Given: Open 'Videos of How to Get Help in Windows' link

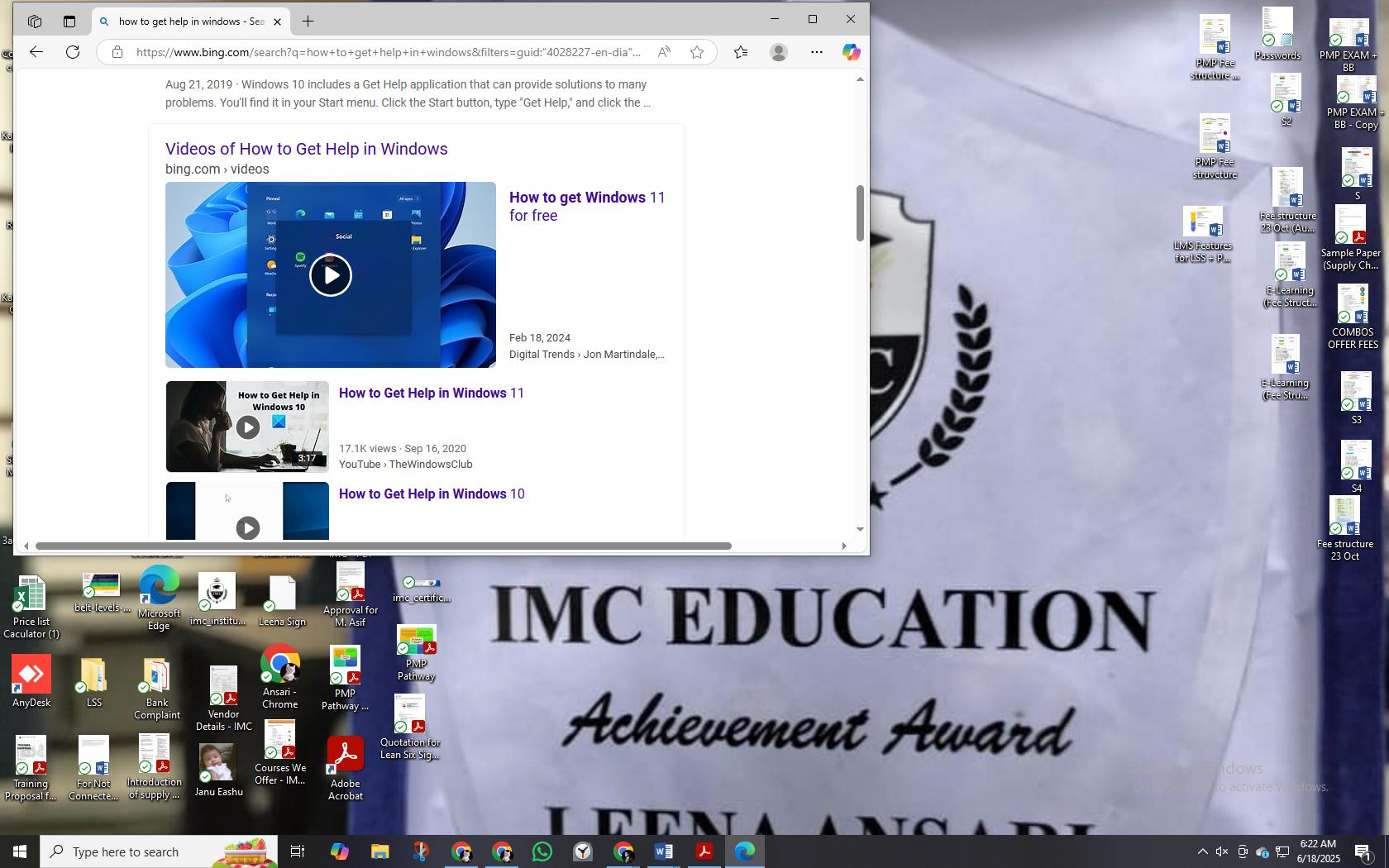Looking at the screenshot, I should click(307, 149).
